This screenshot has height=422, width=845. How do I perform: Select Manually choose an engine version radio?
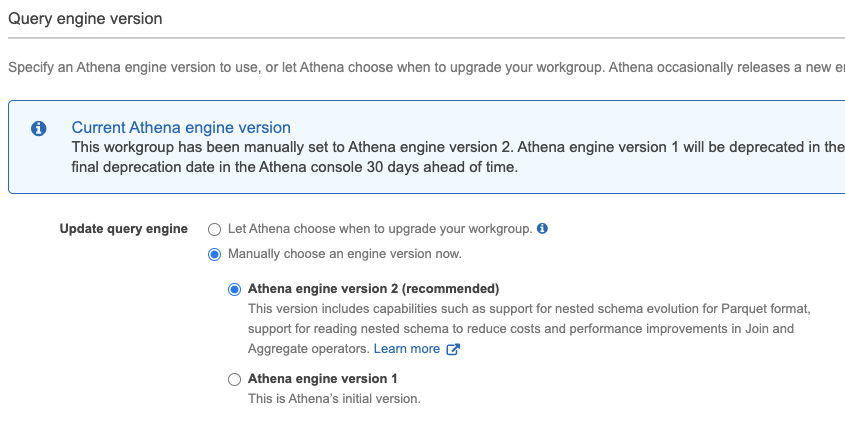214,254
